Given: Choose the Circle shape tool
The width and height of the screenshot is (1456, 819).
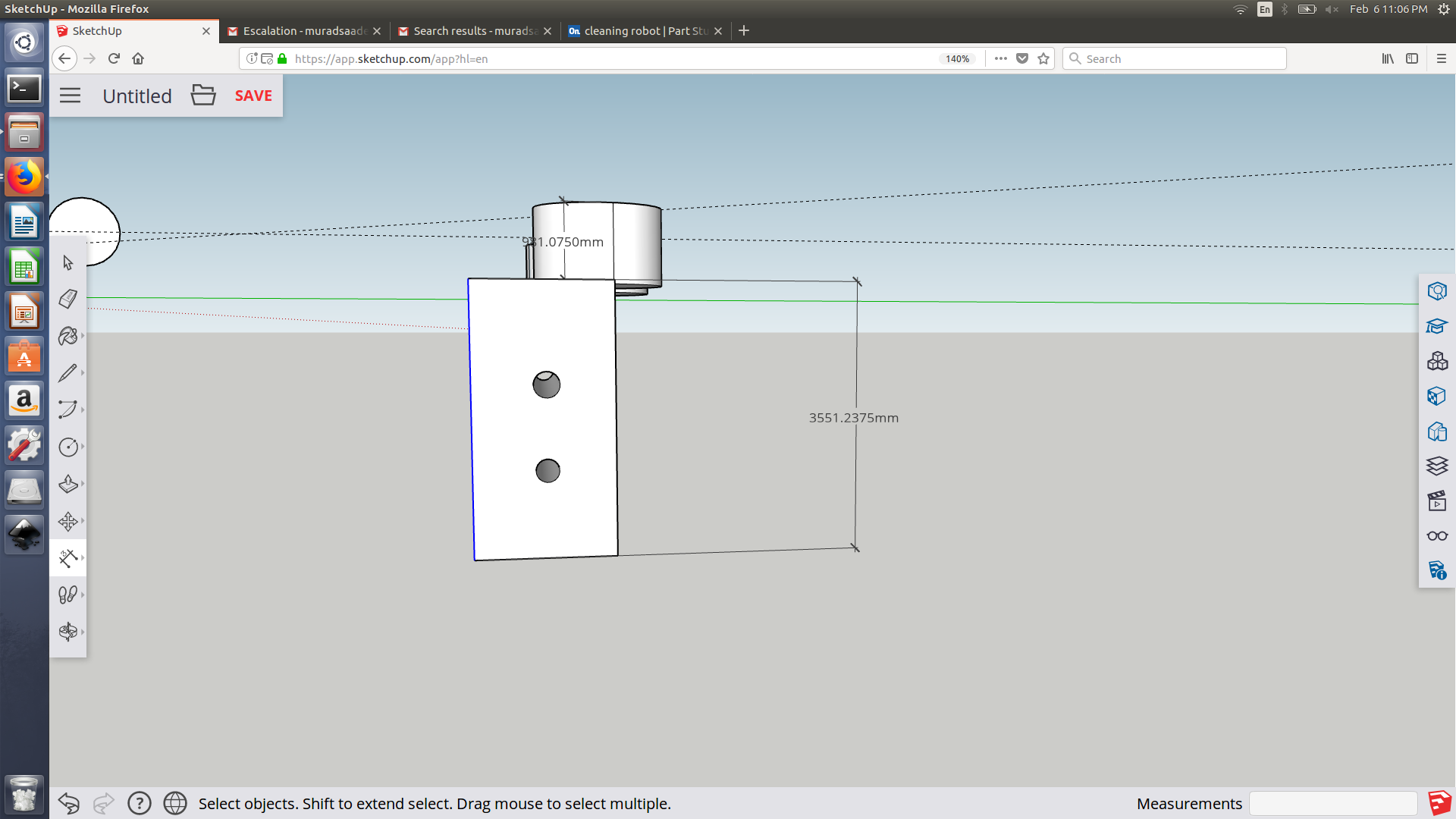Looking at the screenshot, I should coord(67,447).
